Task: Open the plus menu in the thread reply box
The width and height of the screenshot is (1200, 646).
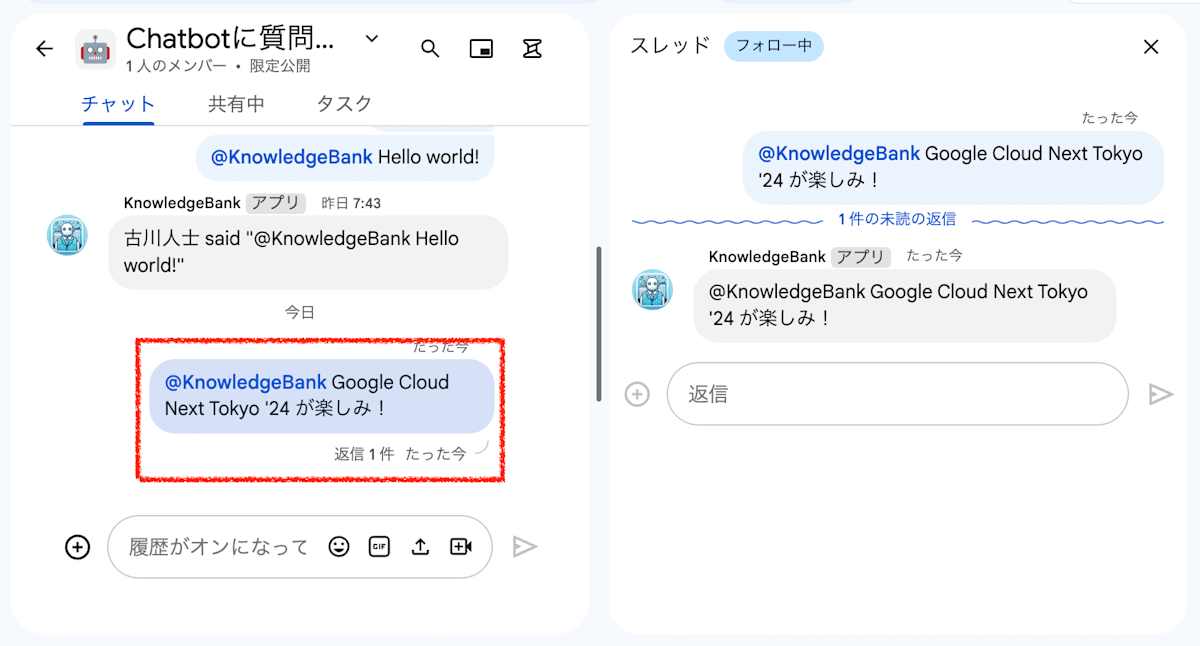Action: (x=637, y=394)
